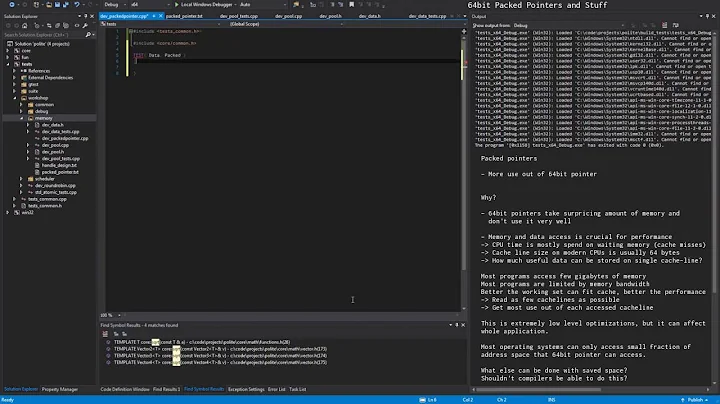Switch to the dev_data.h editor tab

(370, 16)
